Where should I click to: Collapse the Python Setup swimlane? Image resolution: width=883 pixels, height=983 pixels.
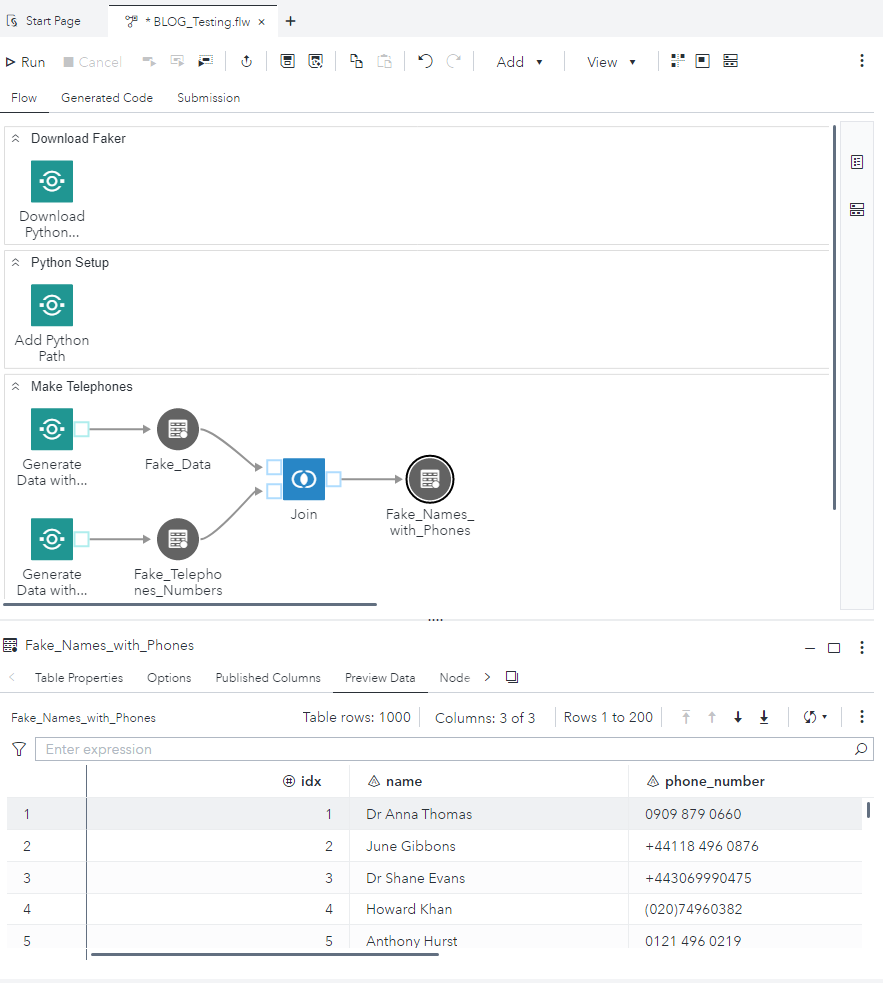[16, 263]
